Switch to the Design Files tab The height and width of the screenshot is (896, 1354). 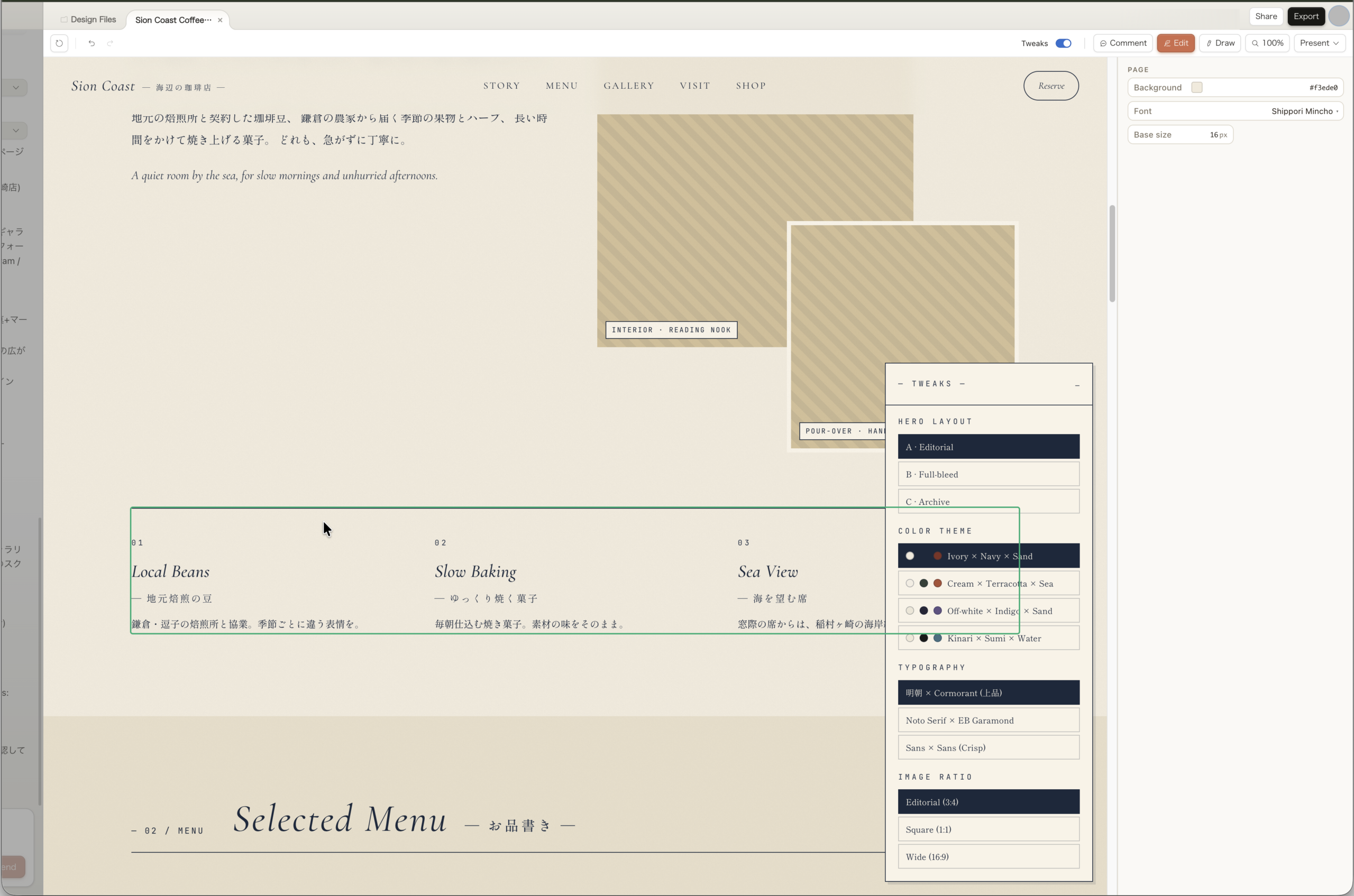click(89, 20)
